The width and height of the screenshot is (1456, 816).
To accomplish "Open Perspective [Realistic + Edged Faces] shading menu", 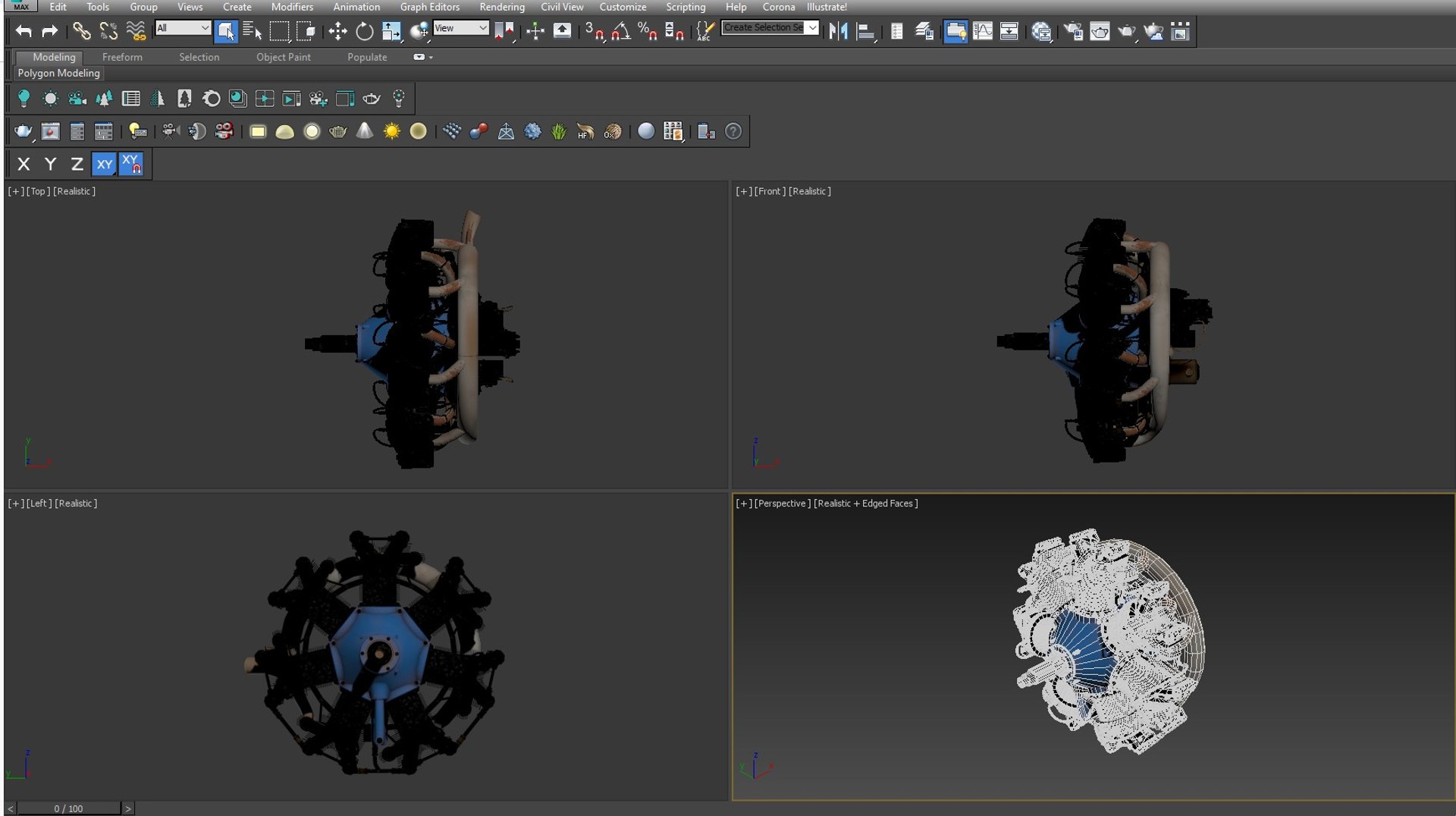I will tap(866, 504).
